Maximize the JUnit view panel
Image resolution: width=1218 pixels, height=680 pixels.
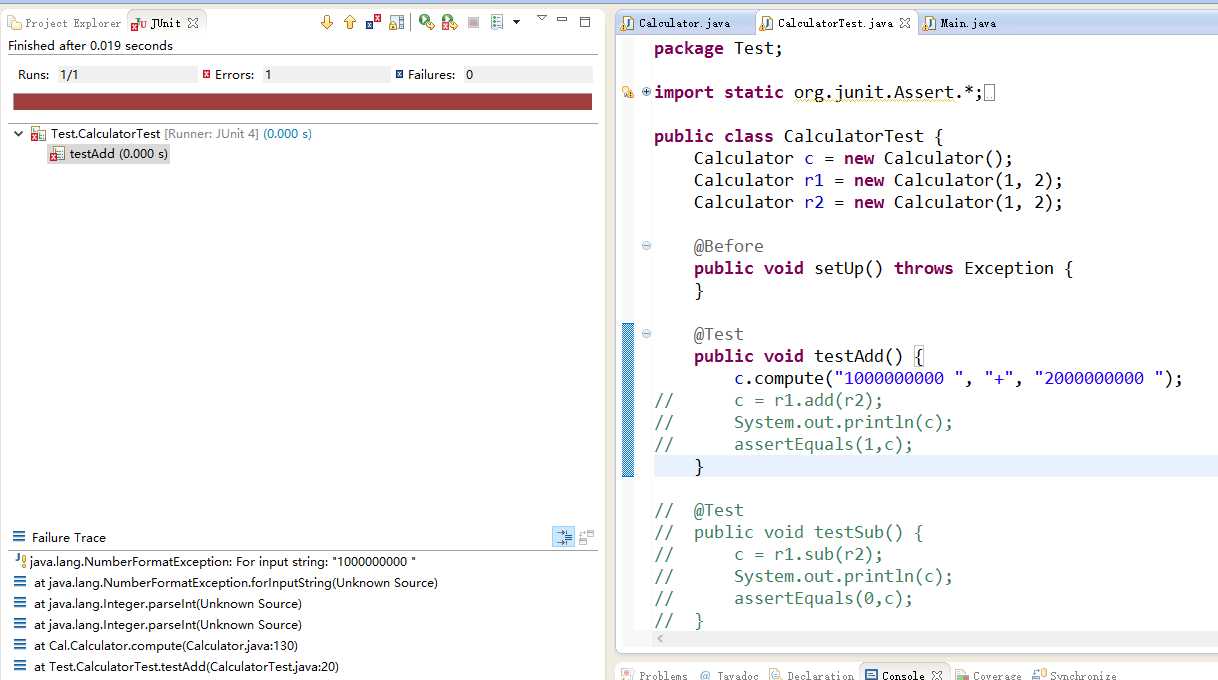coord(585,21)
